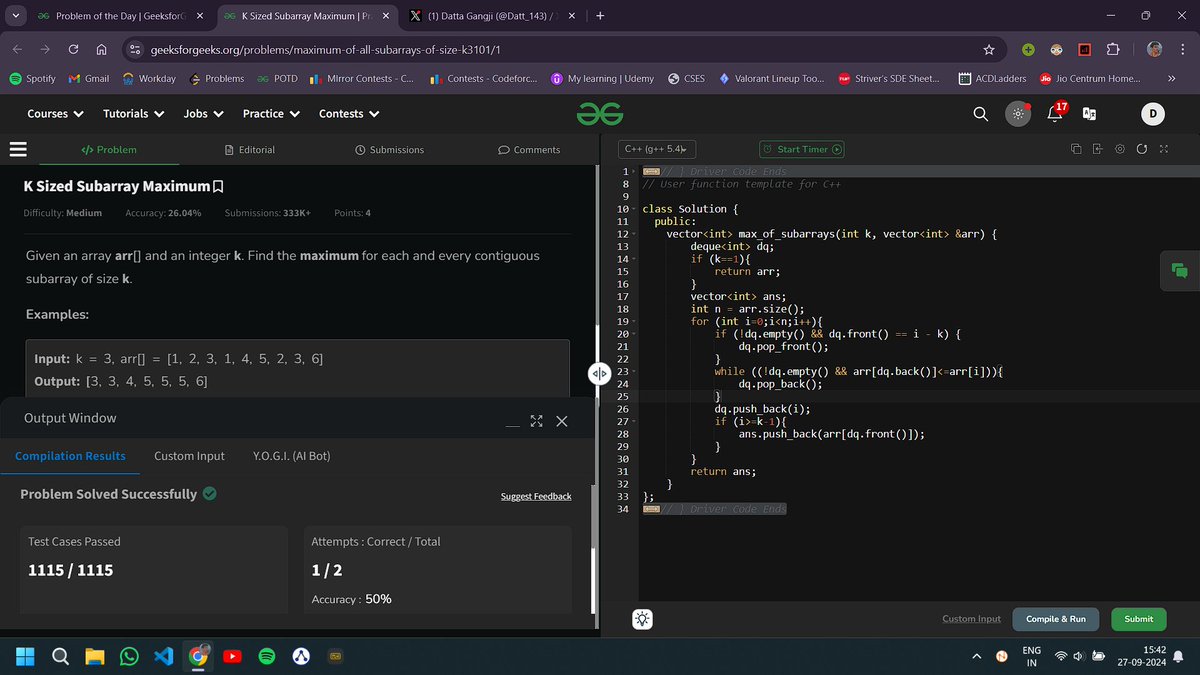Open YouTube app in the taskbar
The height and width of the screenshot is (675, 1200).
(x=232, y=656)
